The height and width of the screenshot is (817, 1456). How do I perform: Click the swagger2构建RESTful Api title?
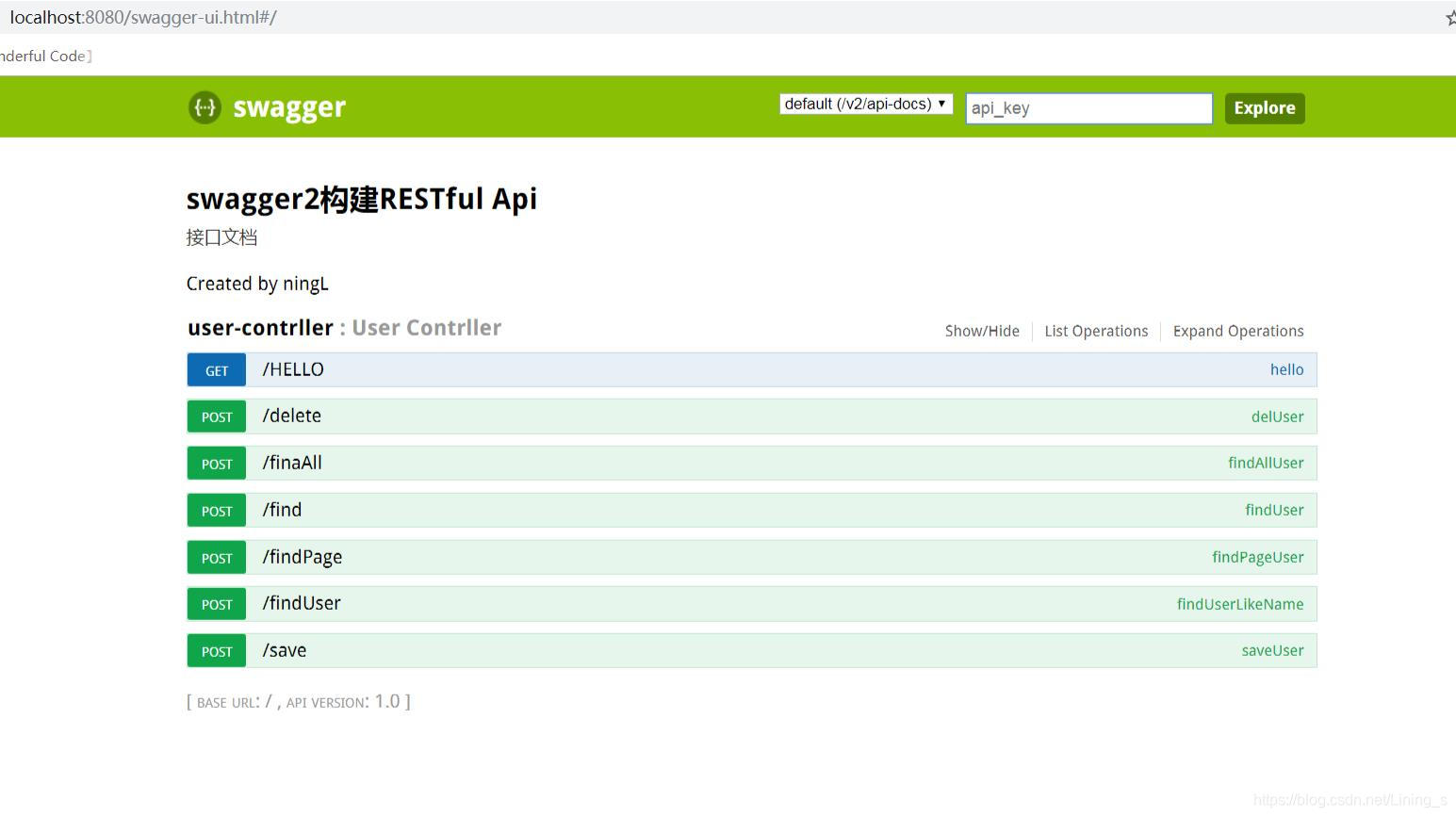[362, 199]
